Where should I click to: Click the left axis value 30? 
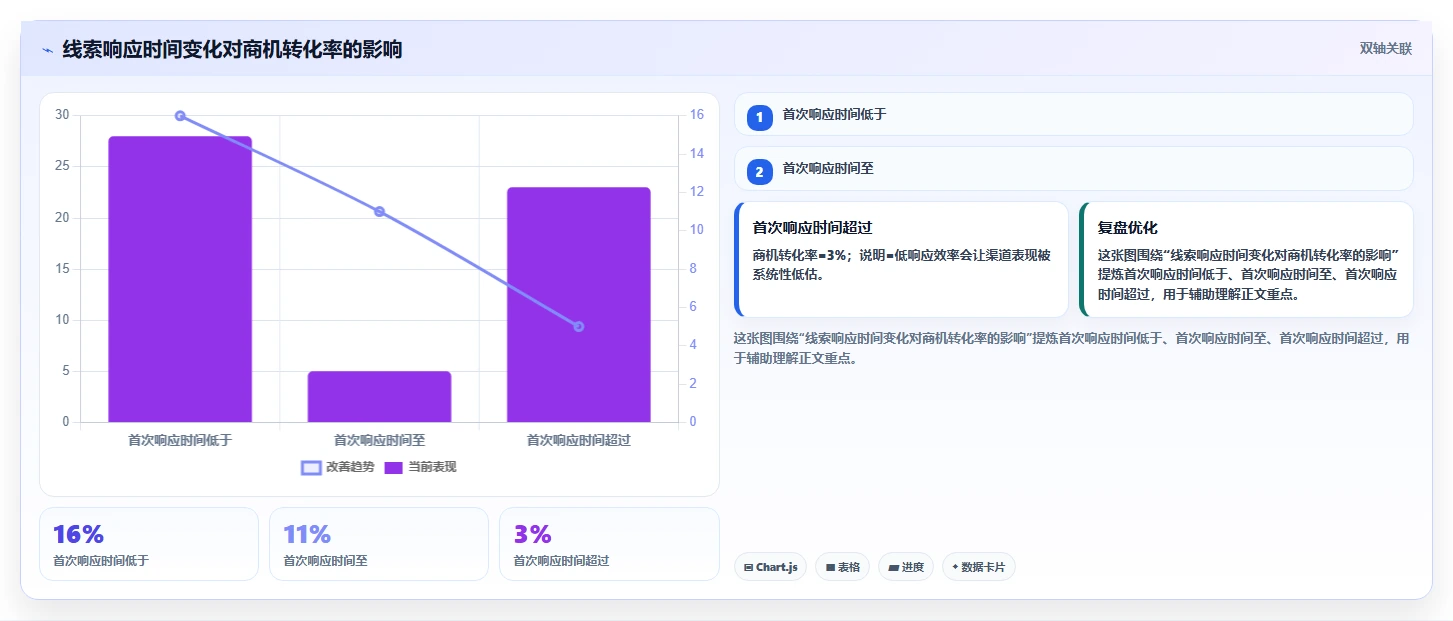[x=62, y=115]
